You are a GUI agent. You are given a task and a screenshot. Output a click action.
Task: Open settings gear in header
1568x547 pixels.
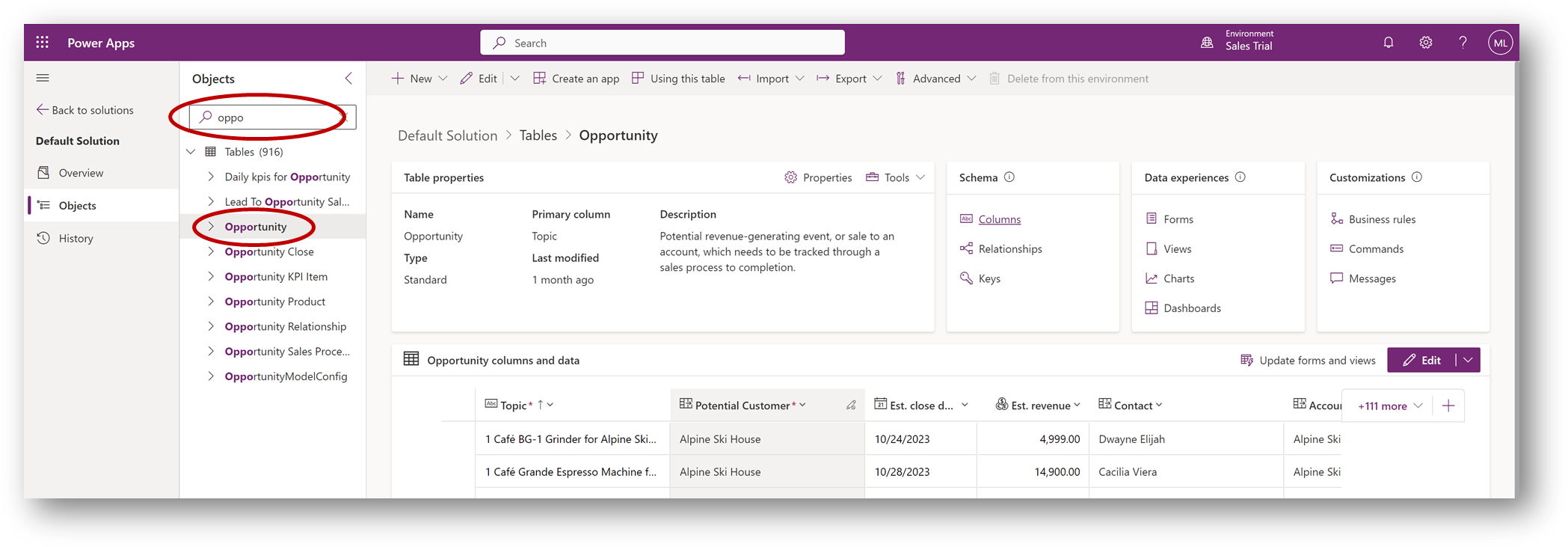point(1425,43)
